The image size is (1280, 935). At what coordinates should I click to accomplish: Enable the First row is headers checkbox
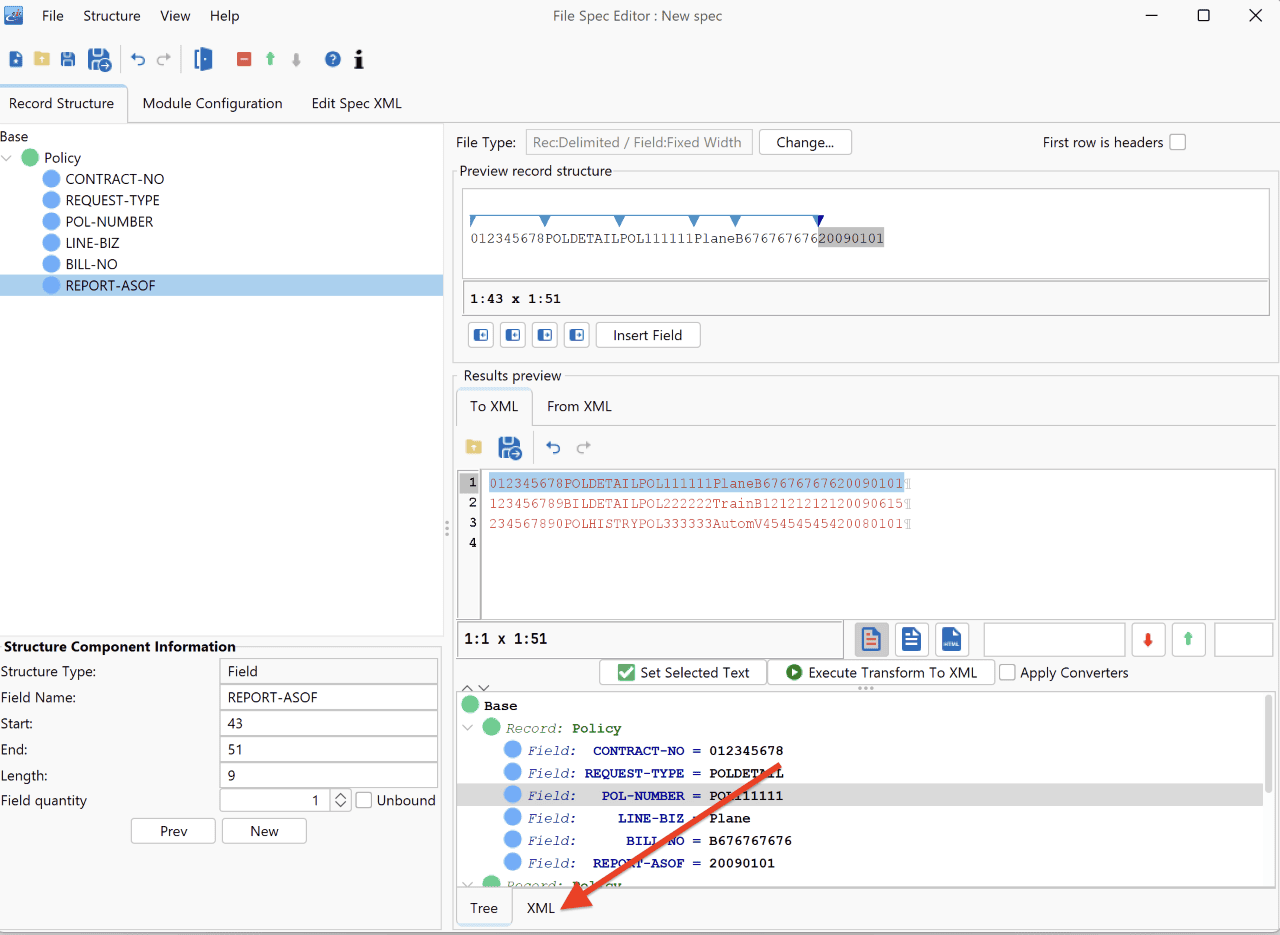point(1178,142)
